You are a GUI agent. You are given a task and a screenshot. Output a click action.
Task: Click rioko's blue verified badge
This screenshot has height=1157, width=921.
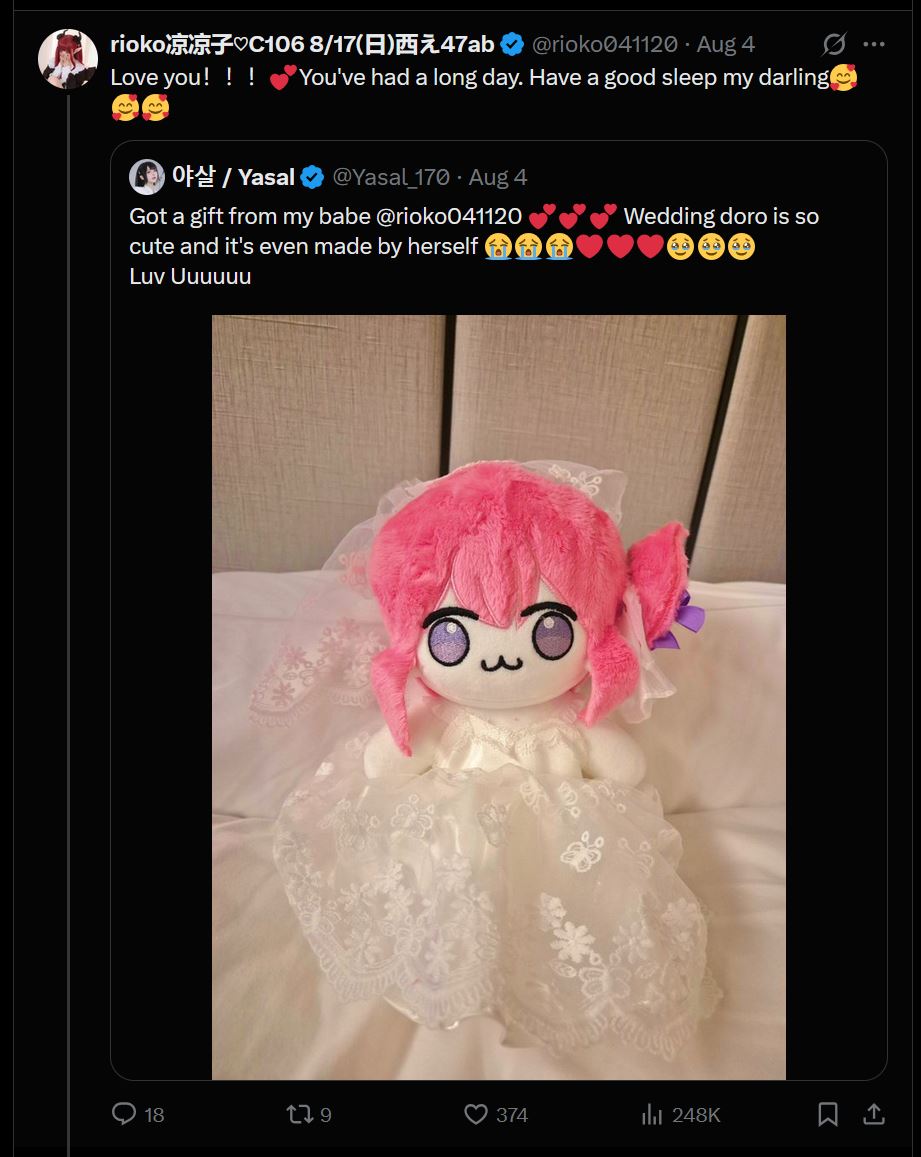pyautogui.click(x=512, y=44)
